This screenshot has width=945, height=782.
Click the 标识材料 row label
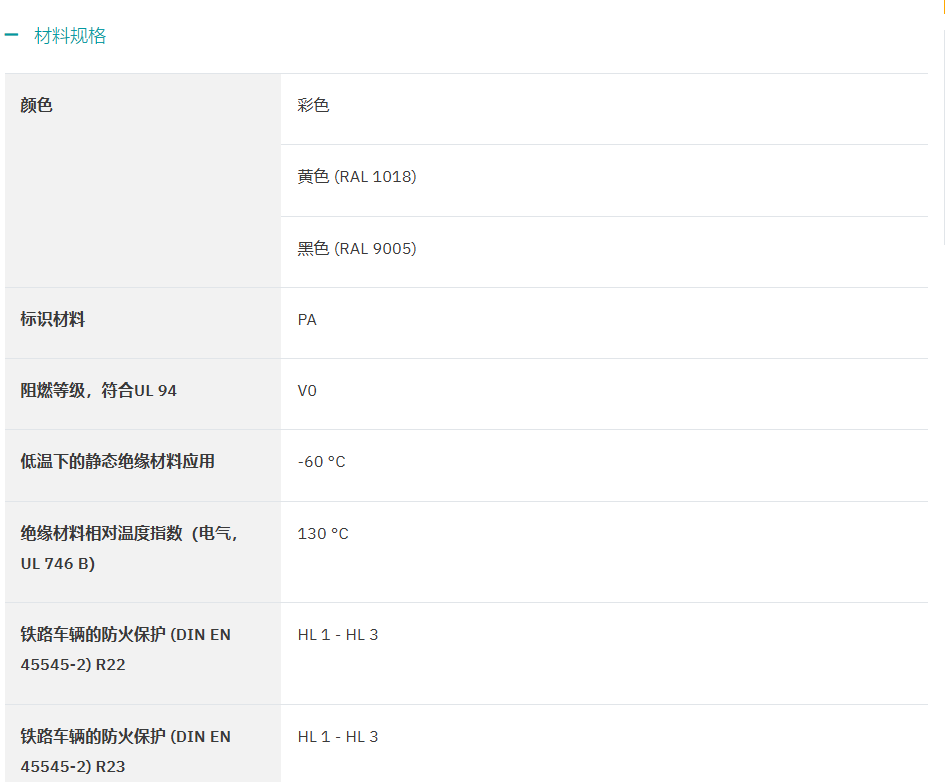tap(53, 319)
